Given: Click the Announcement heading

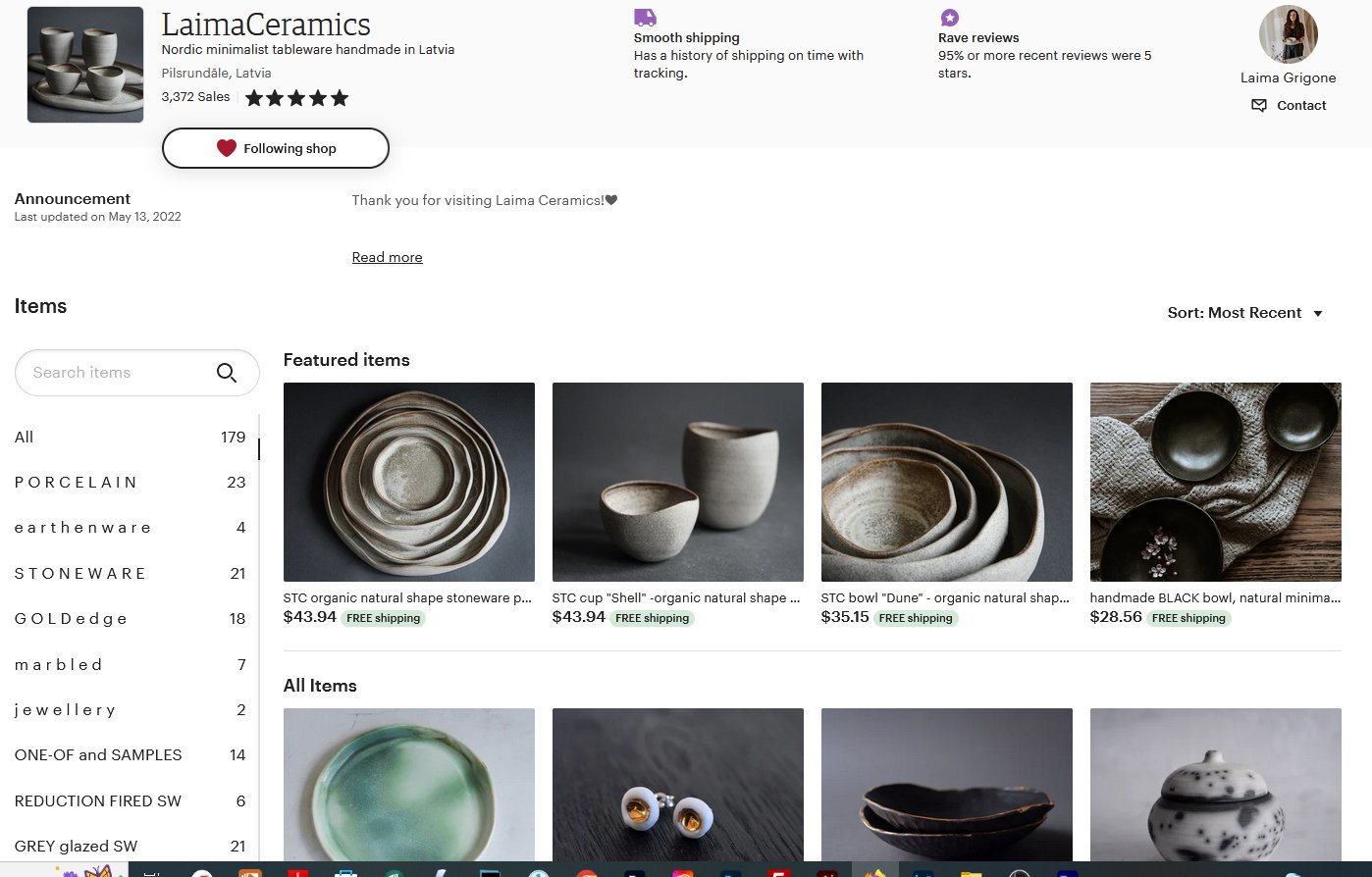Looking at the screenshot, I should tap(72, 198).
